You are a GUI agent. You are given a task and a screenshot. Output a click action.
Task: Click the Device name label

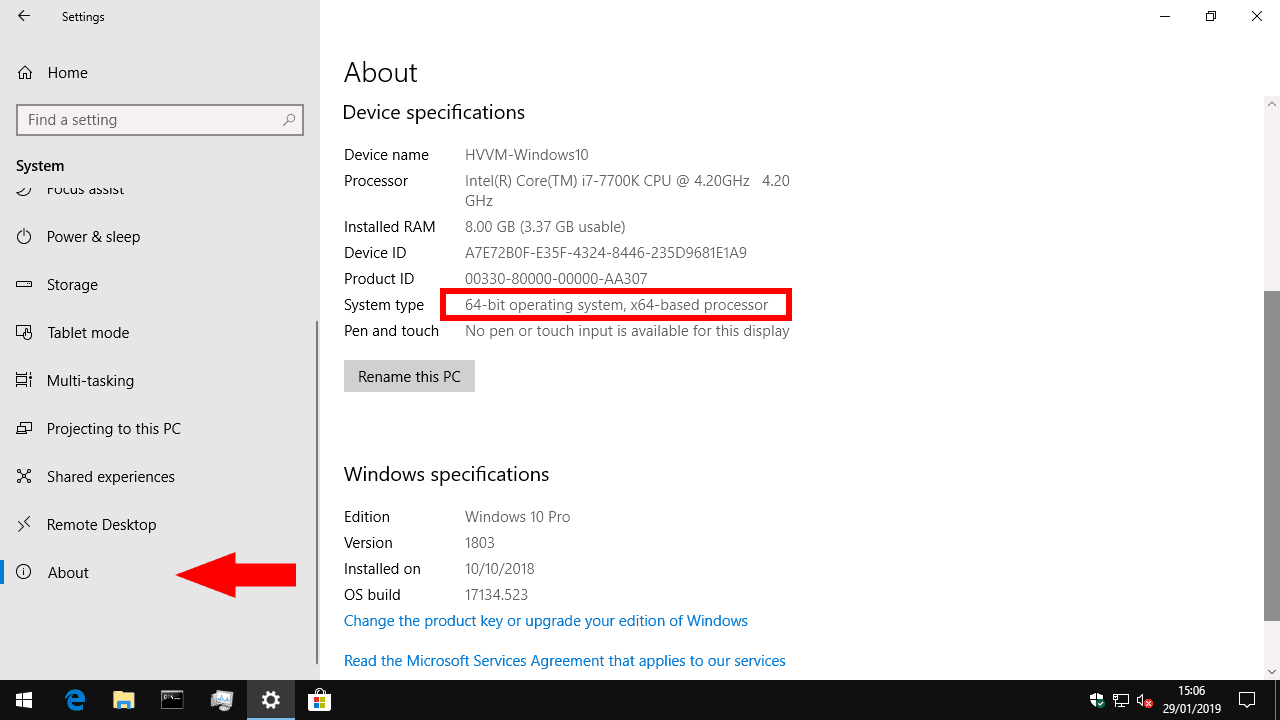[386, 155]
